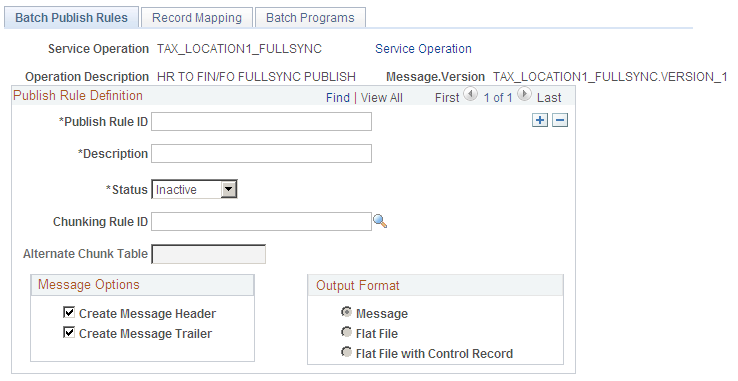Select the Message output format

pos(346,312)
